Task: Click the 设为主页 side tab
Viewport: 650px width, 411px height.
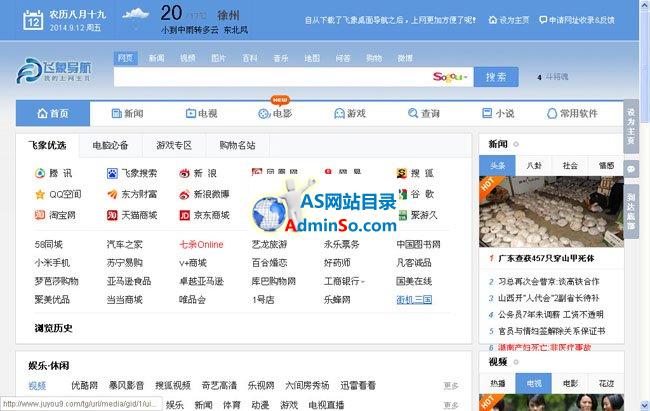Action: click(631, 126)
